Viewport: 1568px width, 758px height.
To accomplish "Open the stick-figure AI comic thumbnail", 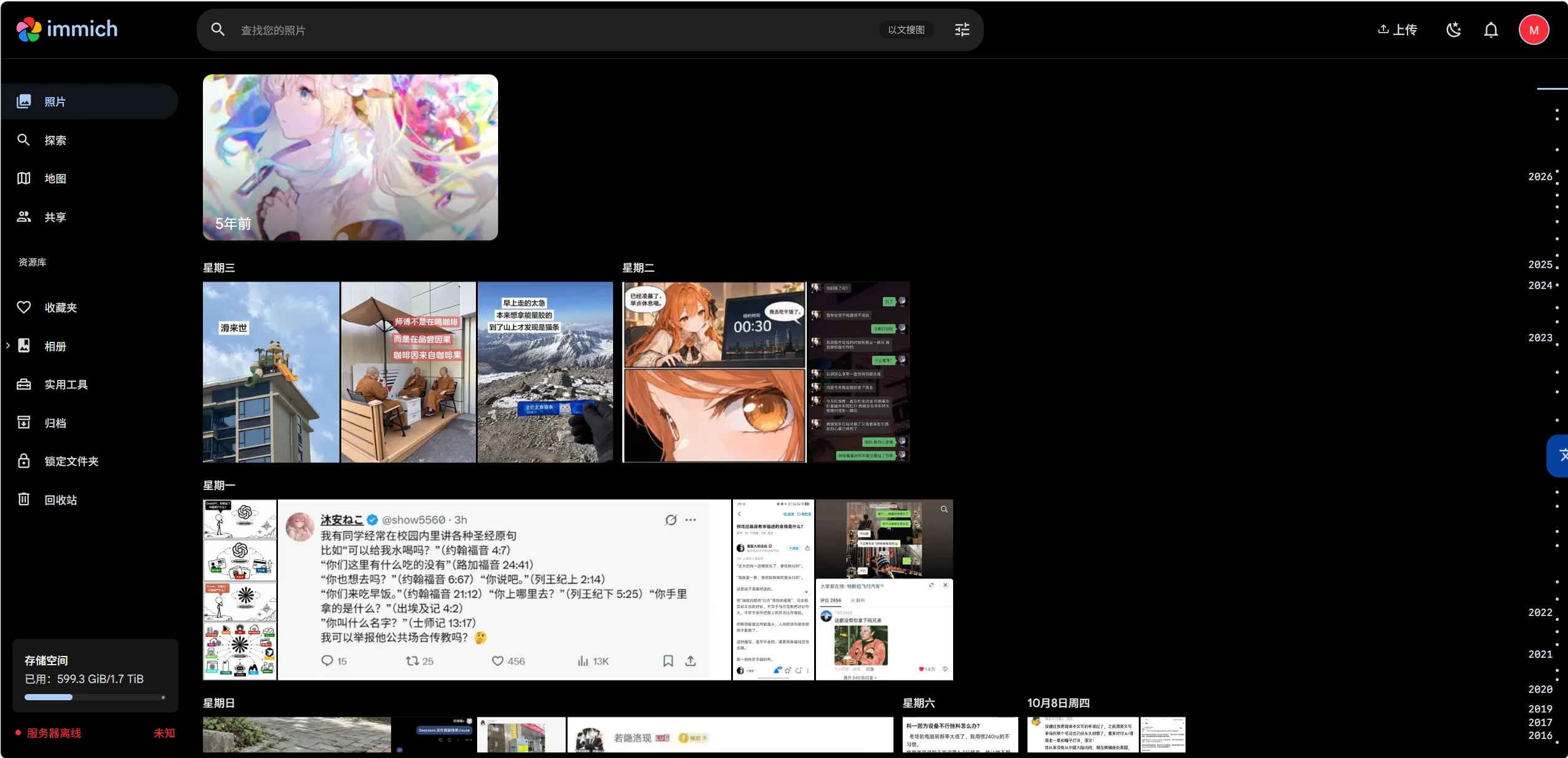I will tap(240, 590).
